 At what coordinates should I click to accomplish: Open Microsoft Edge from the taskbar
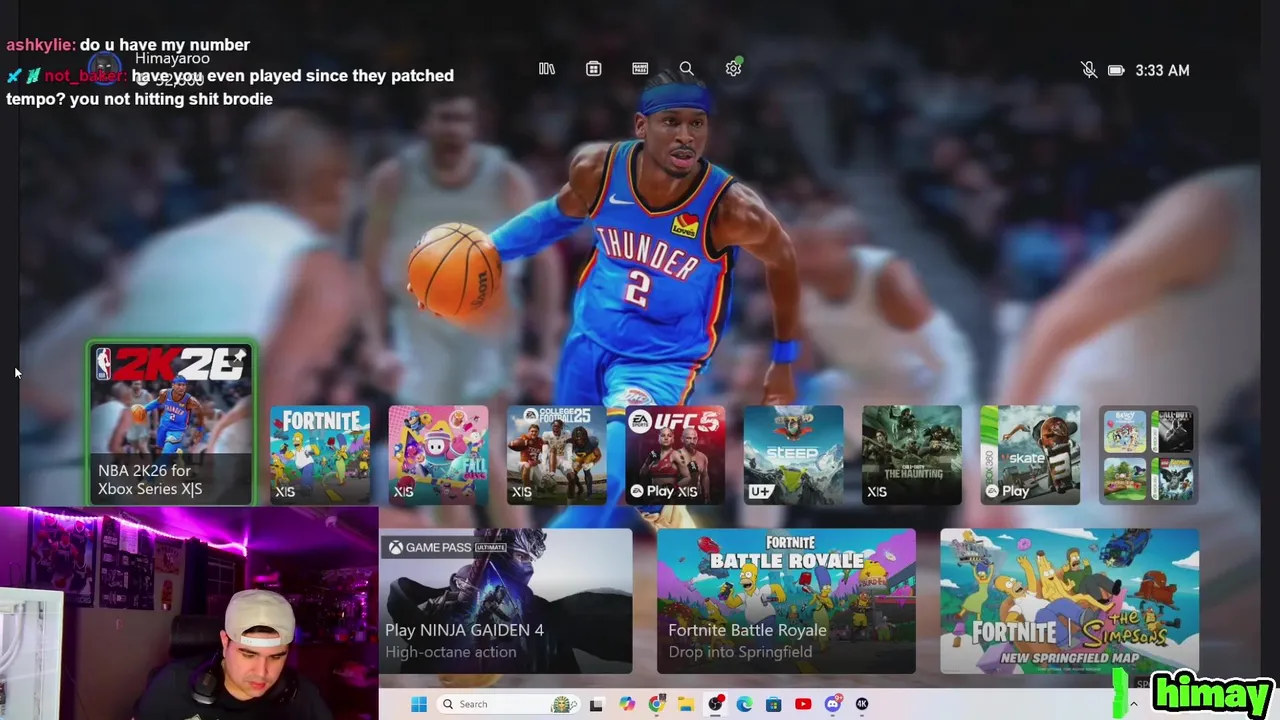coord(744,704)
